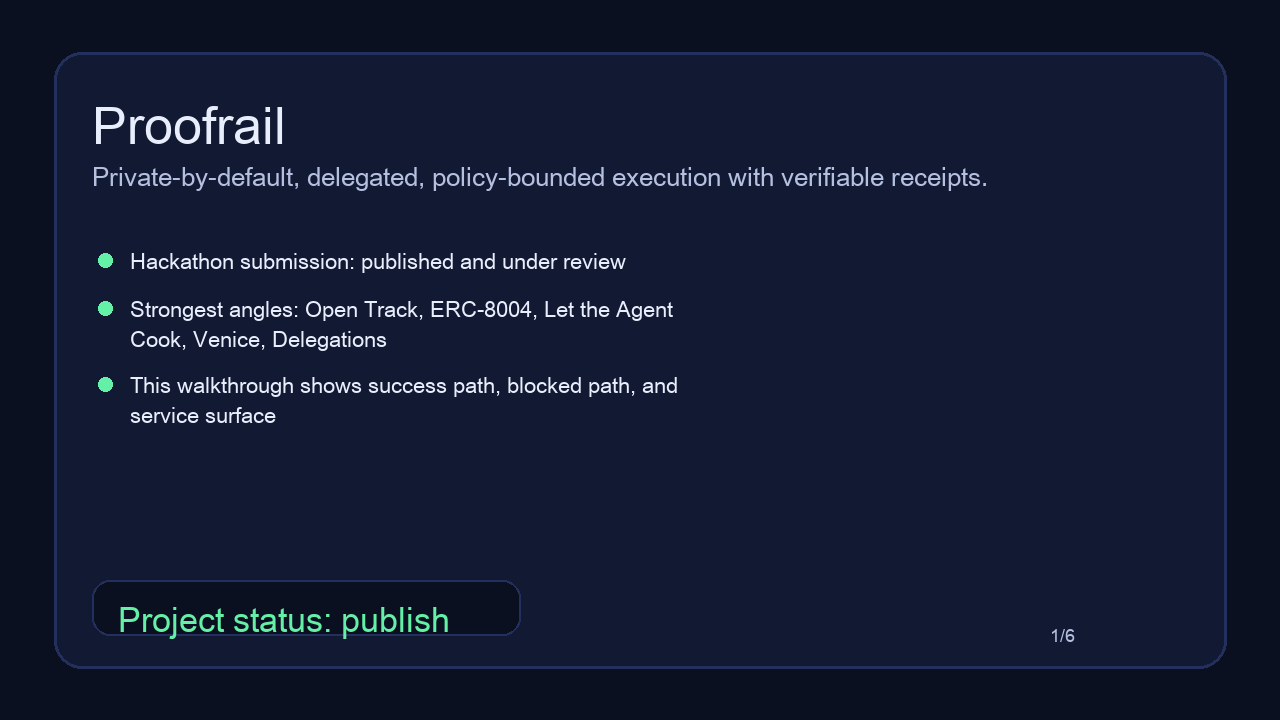
Task: Click the Proofrail title heading
Action: click(188, 127)
